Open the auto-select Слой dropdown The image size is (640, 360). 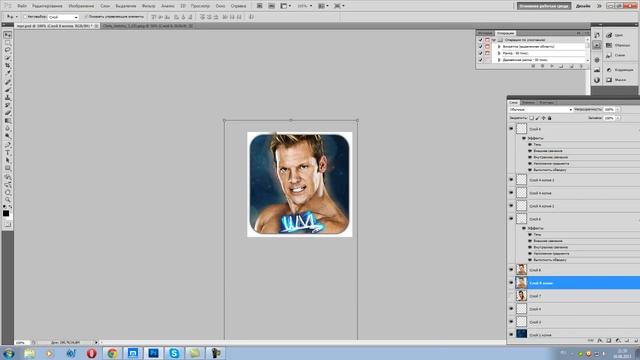63,17
